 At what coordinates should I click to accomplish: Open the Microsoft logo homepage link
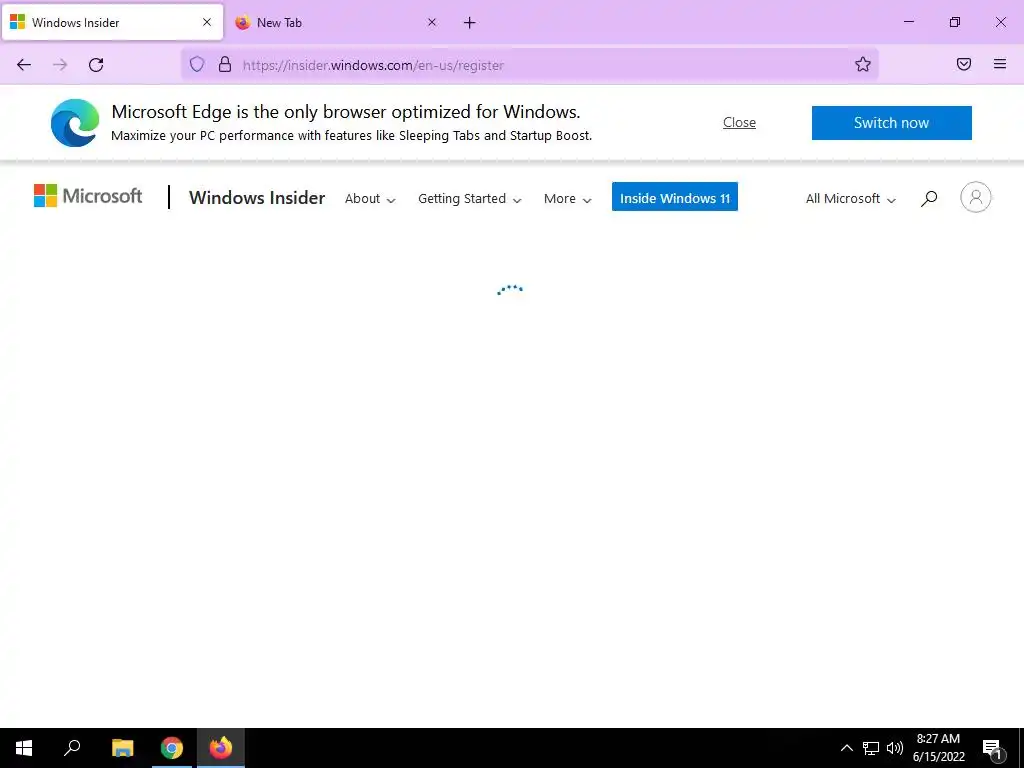[88, 196]
